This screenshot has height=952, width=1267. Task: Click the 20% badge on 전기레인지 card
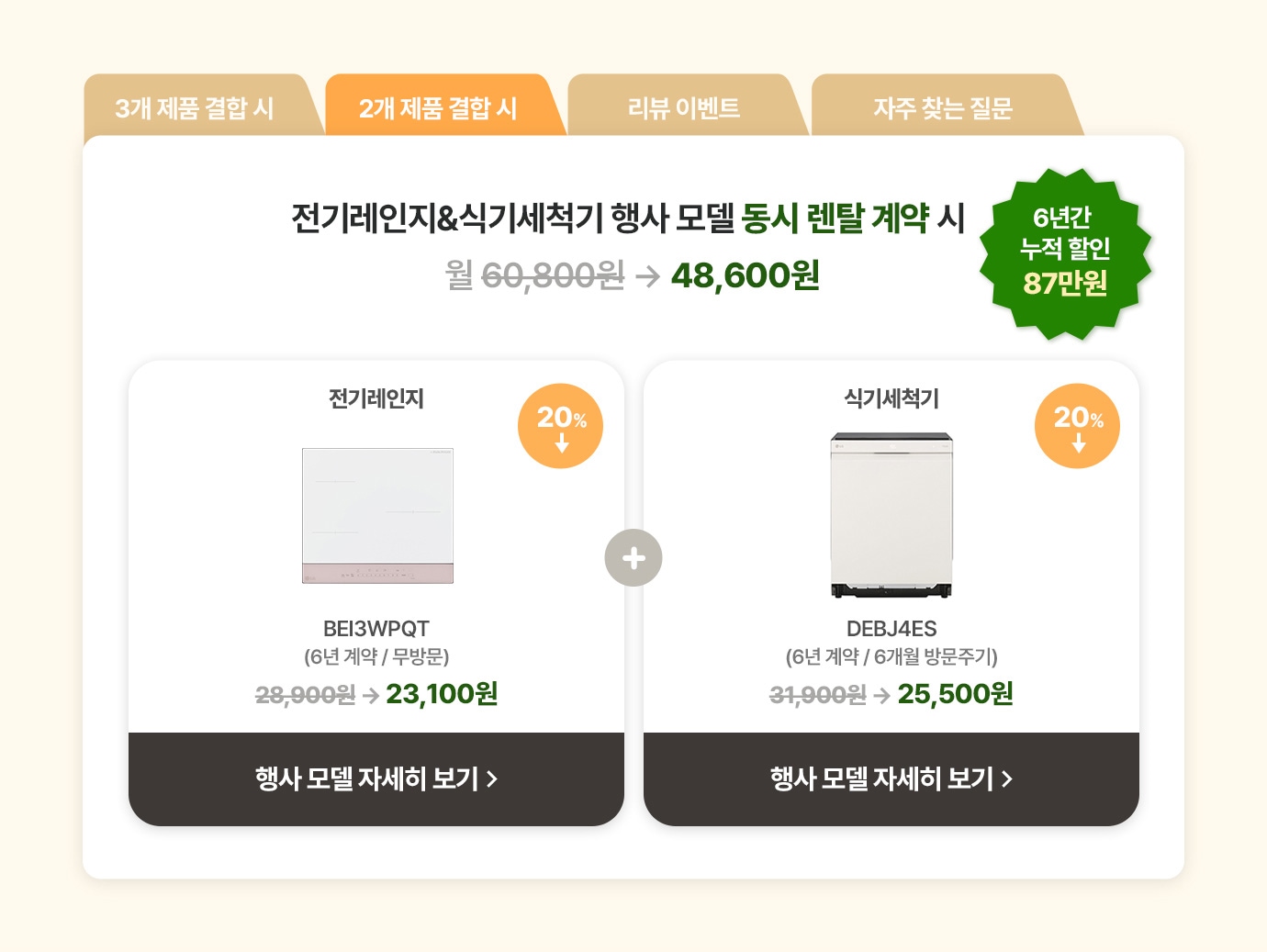tap(560, 426)
